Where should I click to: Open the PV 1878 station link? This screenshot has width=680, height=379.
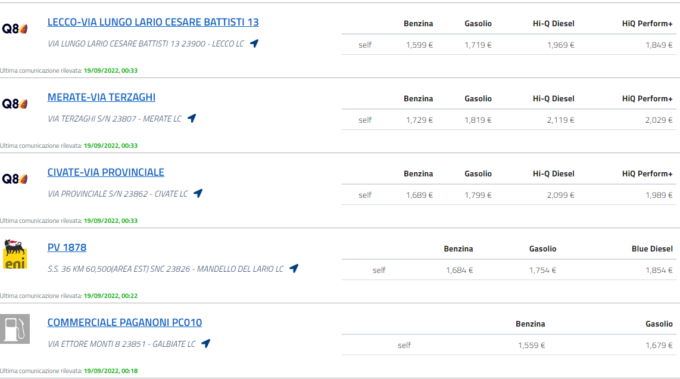click(67, 248)
